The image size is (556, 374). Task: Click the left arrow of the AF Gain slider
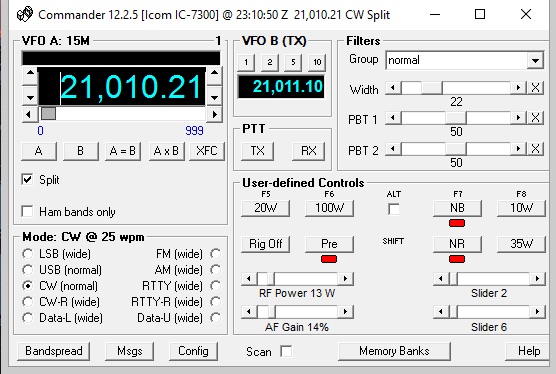pyautogui.click(x=249, y=312)
